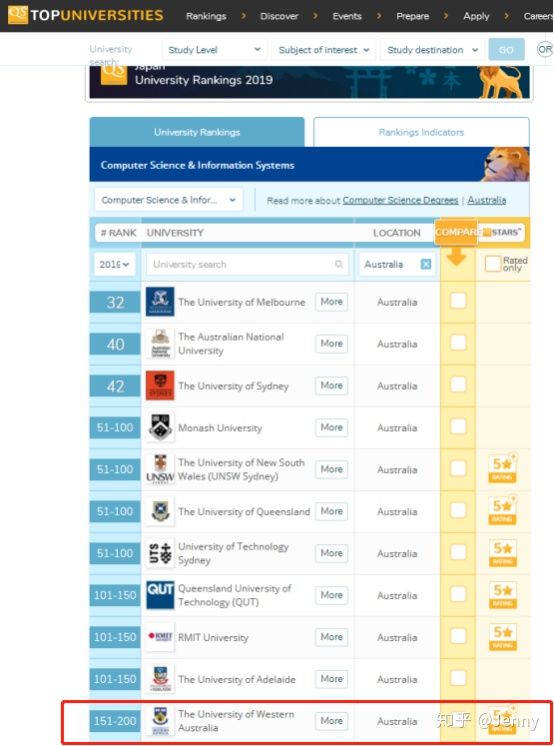Enable the Rated only checkbox
Screen dimensions: 554x746
pos(493,263)
